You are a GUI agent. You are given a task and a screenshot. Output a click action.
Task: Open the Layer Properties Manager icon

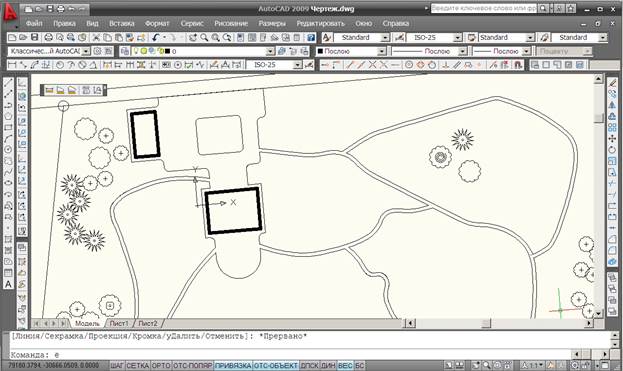click(125, 51)
